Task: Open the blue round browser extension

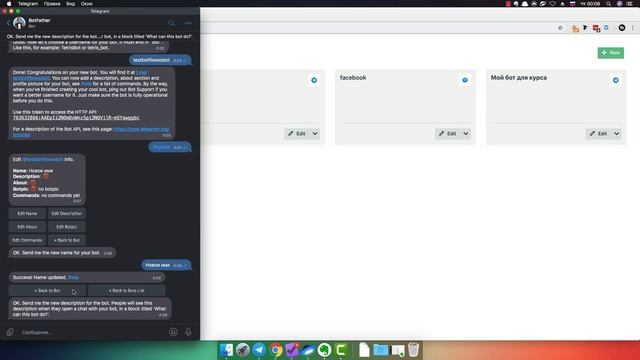Action: click(x=606, y=28)
